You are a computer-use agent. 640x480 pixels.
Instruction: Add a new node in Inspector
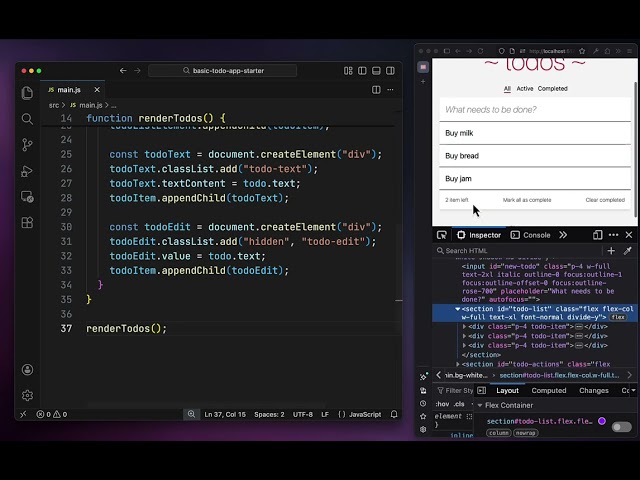point(611,251)
